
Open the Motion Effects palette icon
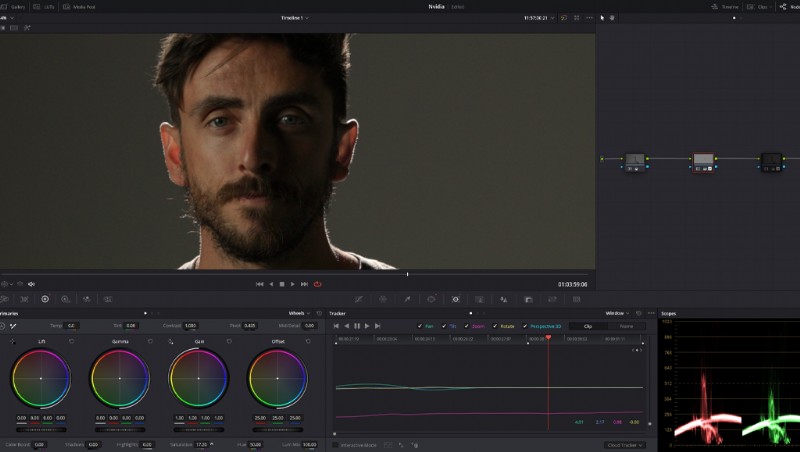pos(108,299)
